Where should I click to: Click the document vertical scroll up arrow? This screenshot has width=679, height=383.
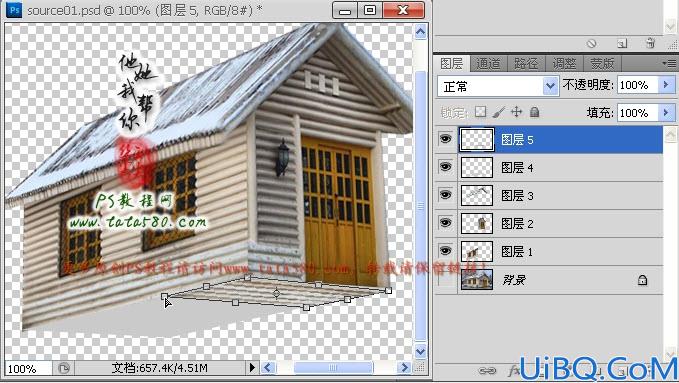click(x=420, y=32)
